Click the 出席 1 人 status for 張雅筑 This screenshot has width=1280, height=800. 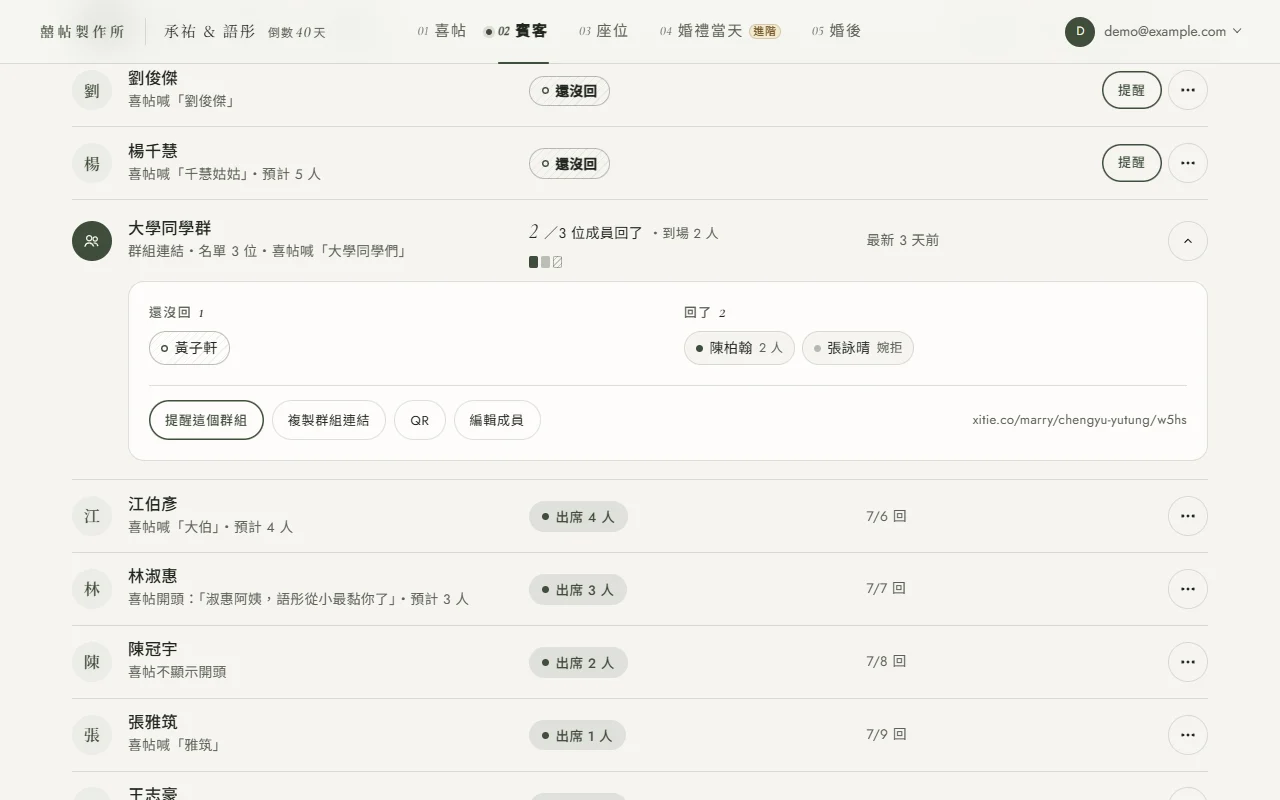click(x=577, y=736)
